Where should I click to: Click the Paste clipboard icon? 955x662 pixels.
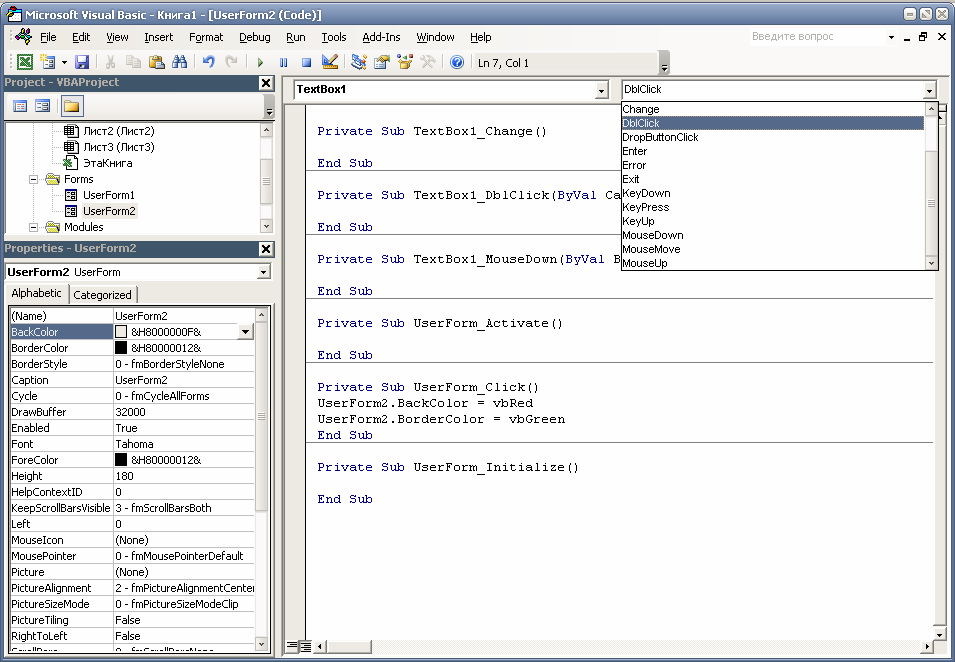[157, 62]
